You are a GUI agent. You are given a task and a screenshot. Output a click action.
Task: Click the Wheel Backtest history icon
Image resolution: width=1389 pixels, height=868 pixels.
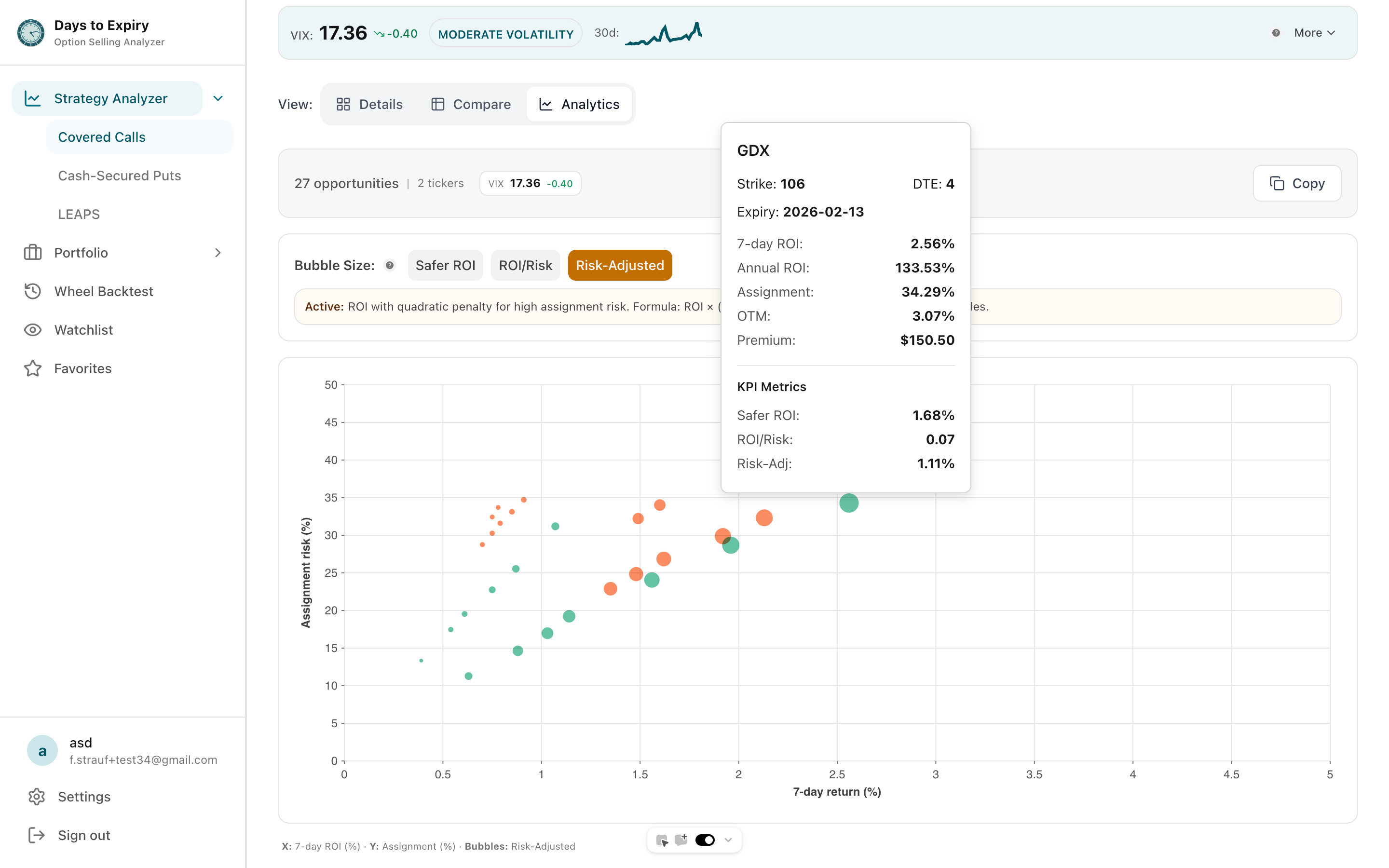click(x=33, y=291)
